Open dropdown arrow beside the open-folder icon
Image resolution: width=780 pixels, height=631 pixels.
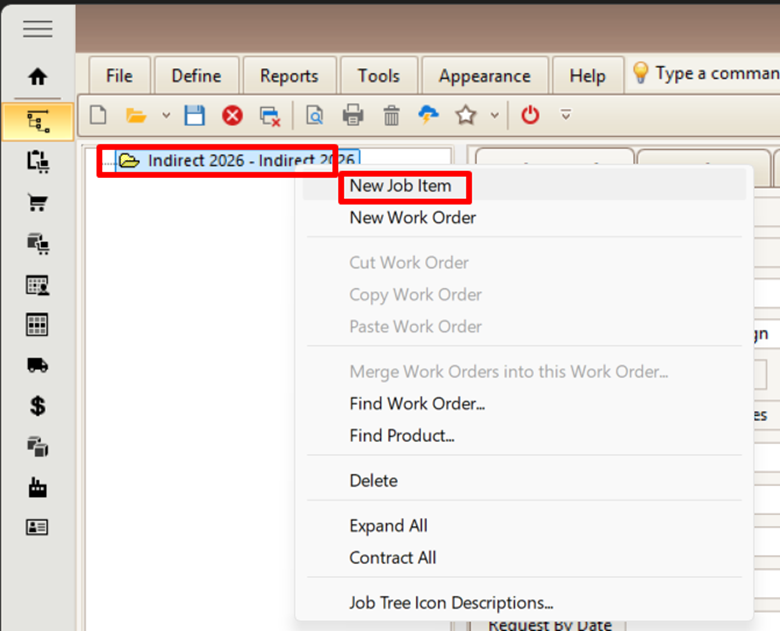(166, 116)
